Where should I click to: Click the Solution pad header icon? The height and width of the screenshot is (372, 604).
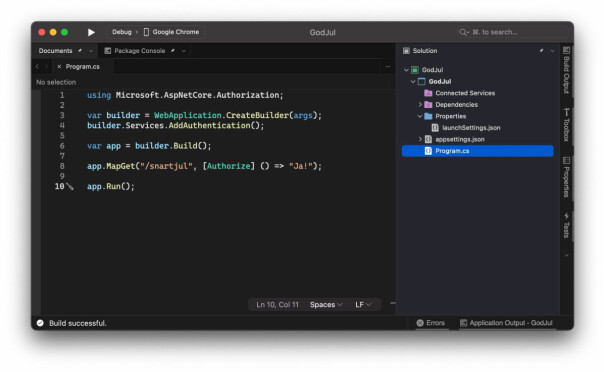pyautogui.click(x=406, y=51)
